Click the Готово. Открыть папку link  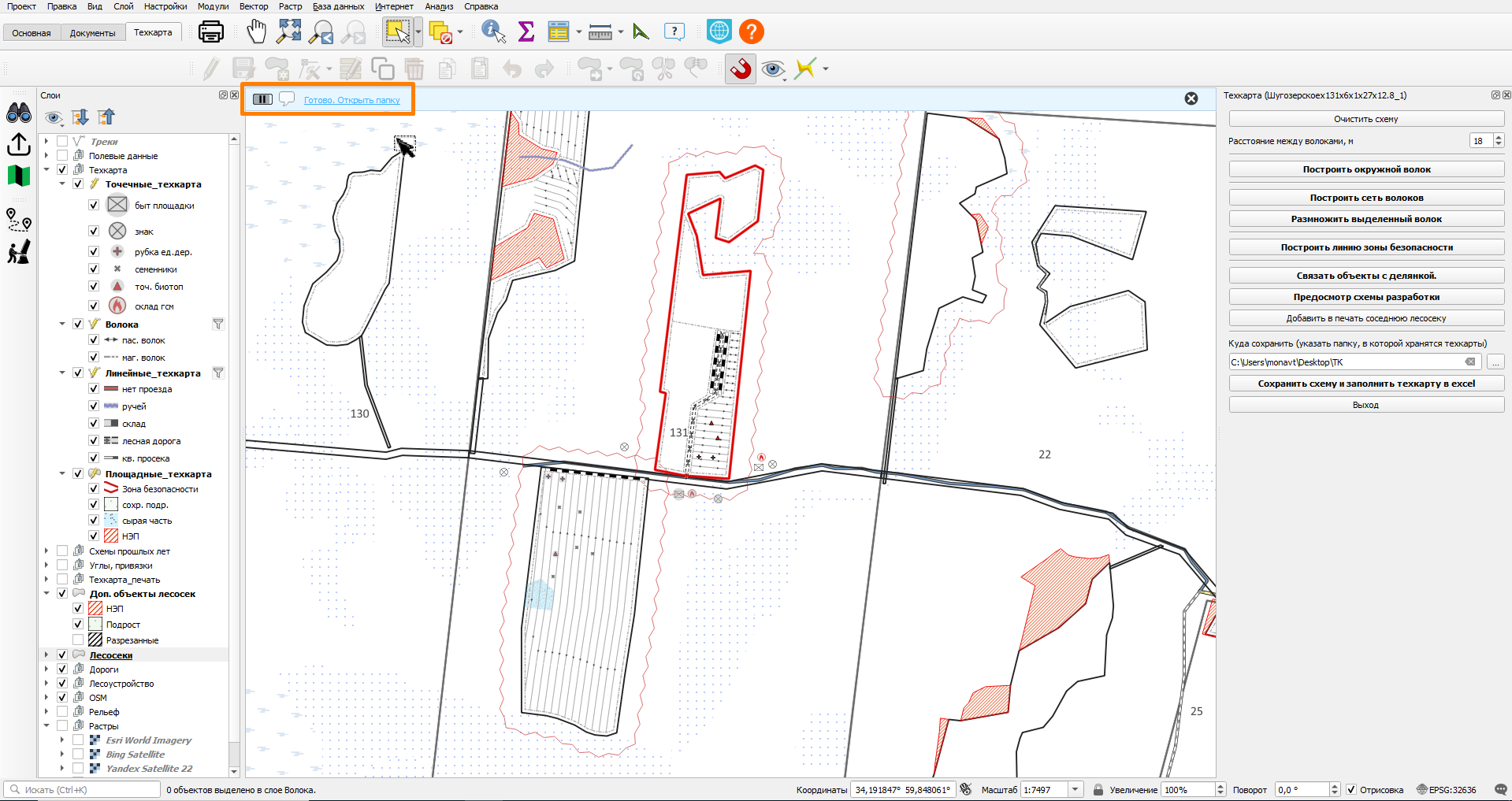click(x=352, y=100)
